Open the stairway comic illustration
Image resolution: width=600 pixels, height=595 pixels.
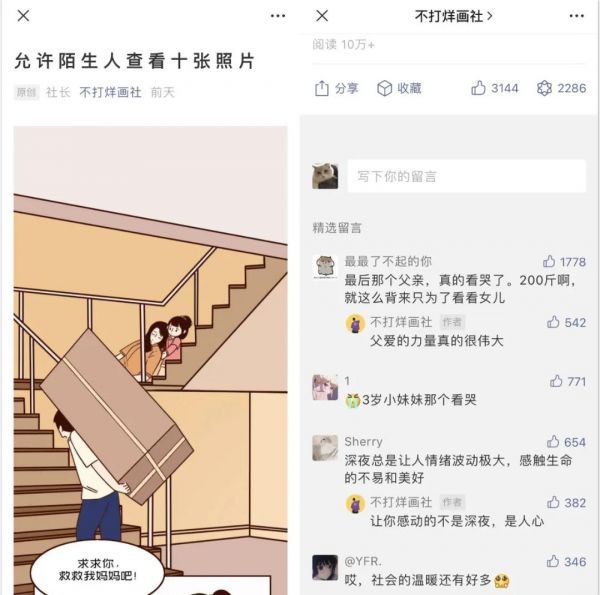(x=150, y=360)
